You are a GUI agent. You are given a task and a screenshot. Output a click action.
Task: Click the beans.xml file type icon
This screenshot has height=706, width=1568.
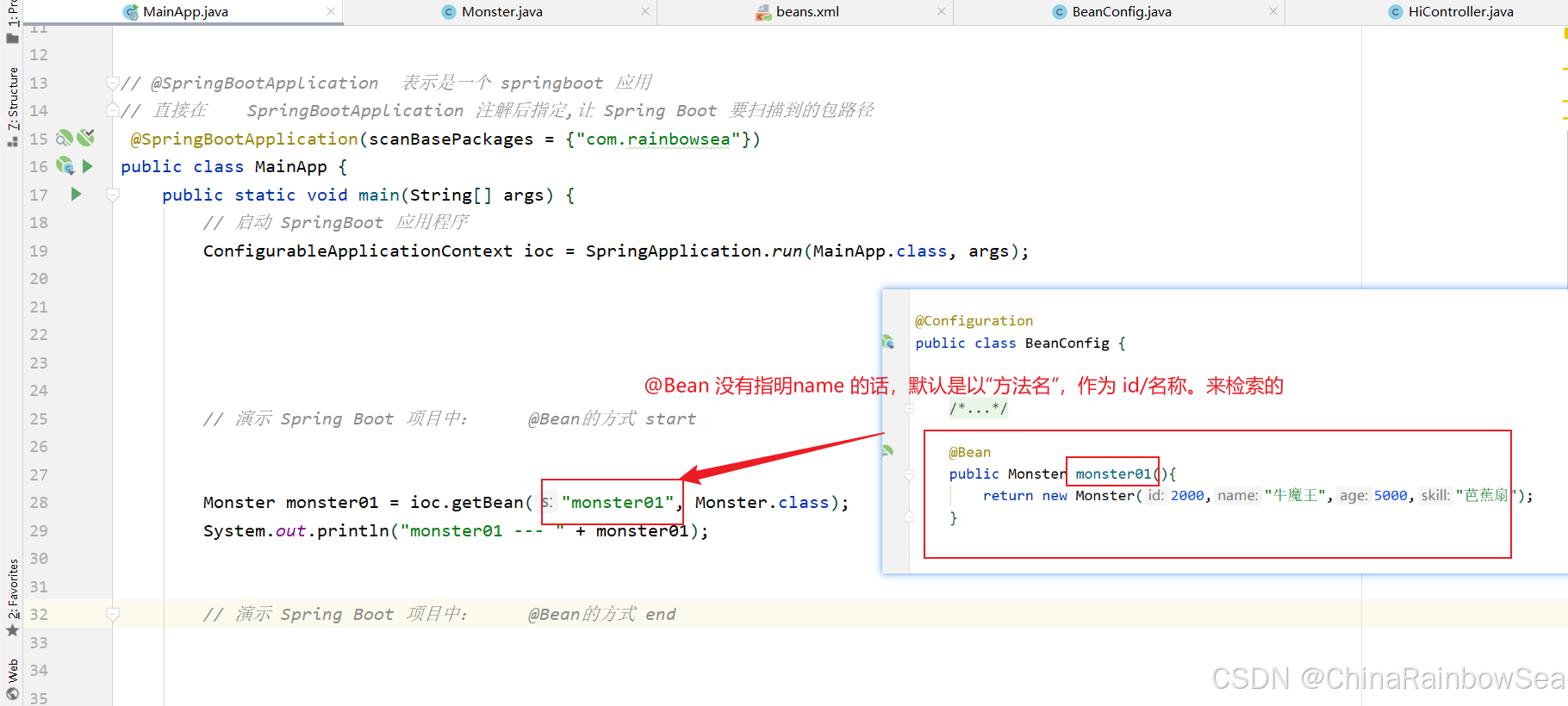(763, 12)
